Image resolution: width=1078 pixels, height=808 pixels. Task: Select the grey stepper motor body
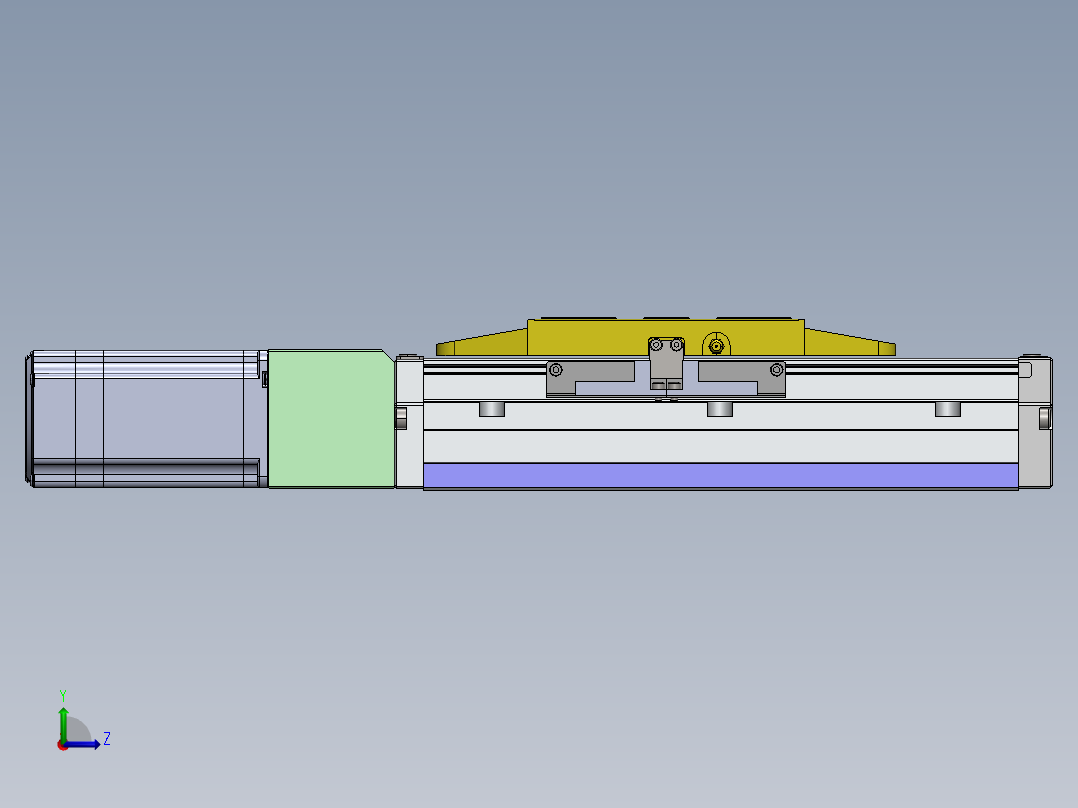(x=146, y=418)
